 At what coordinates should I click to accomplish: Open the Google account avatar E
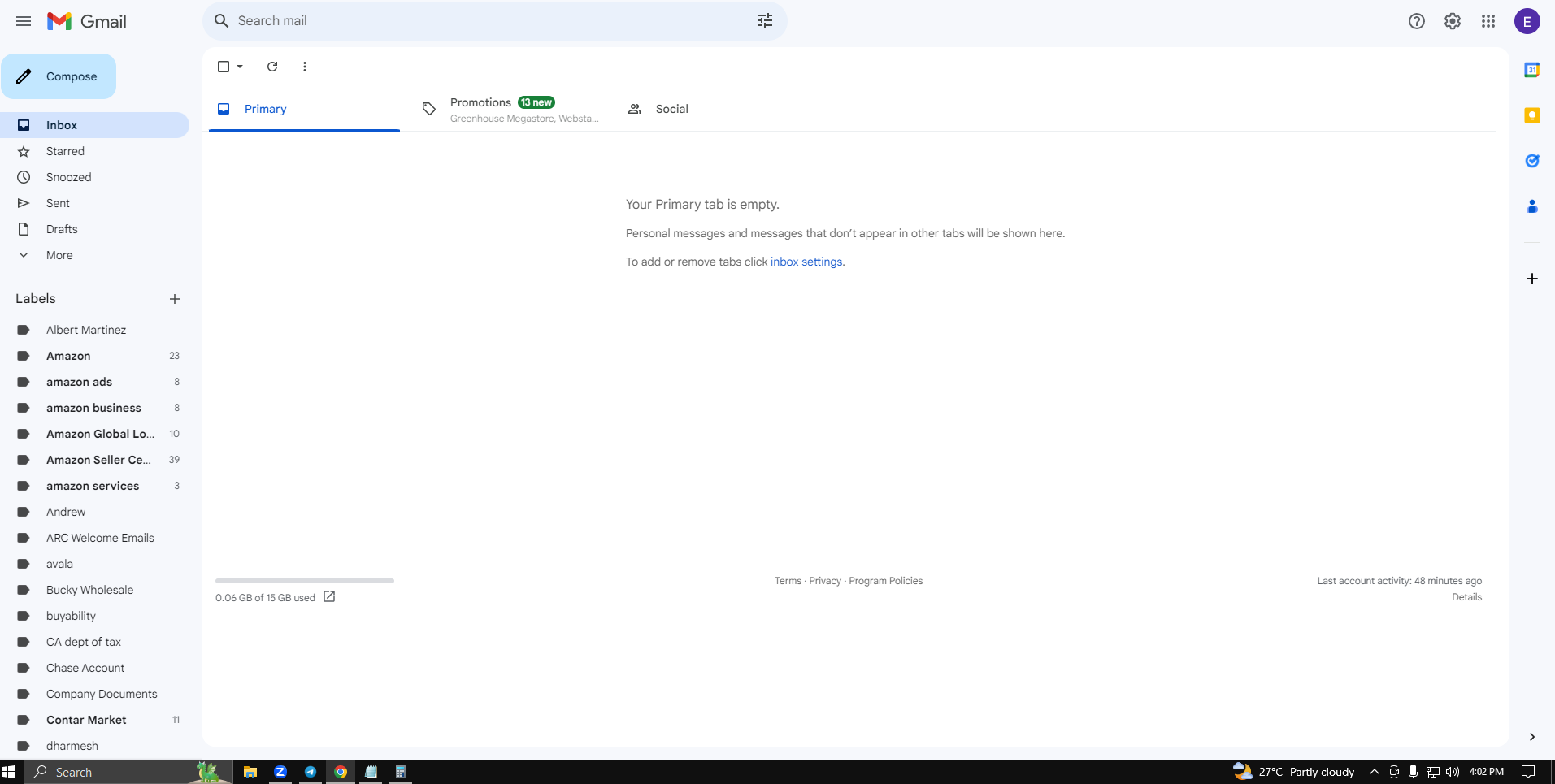coord(1527,21)
